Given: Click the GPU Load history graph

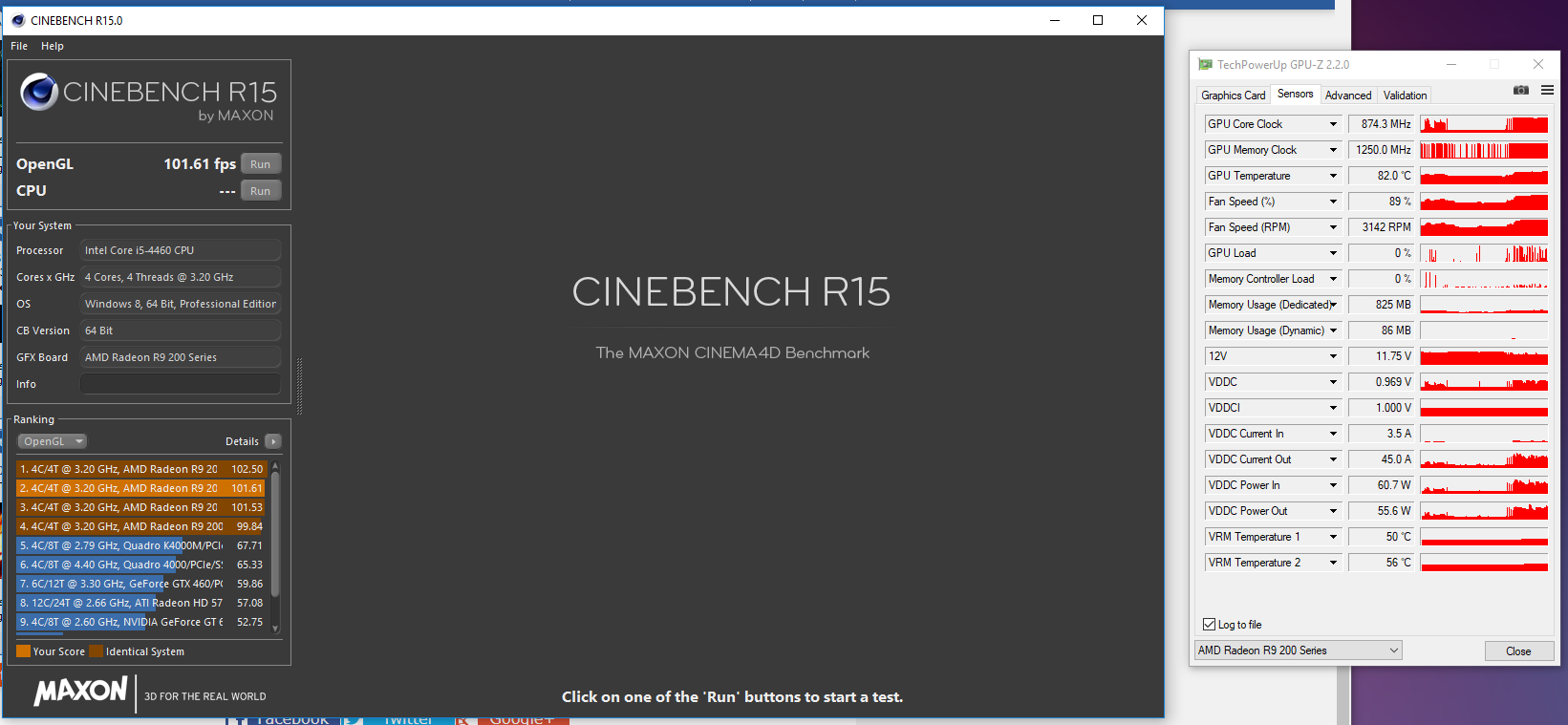Looking at the screenshot, I should (1484, 253).
